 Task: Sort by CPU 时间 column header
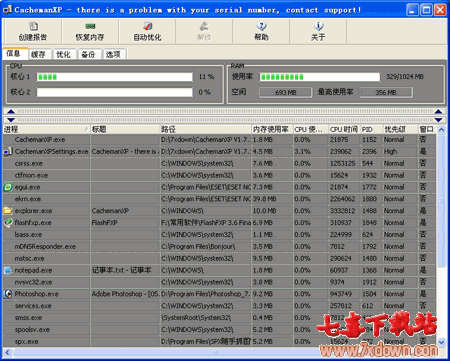point(344,129)
